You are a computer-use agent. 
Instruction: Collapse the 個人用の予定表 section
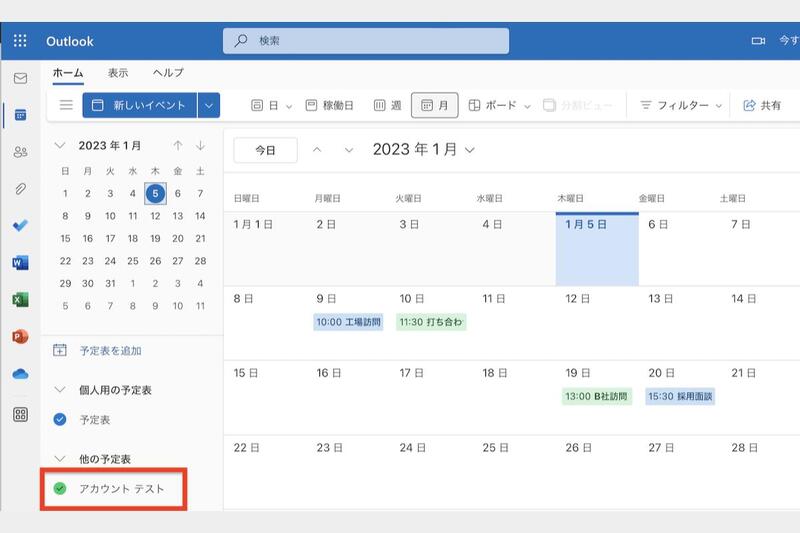(60, 390)
